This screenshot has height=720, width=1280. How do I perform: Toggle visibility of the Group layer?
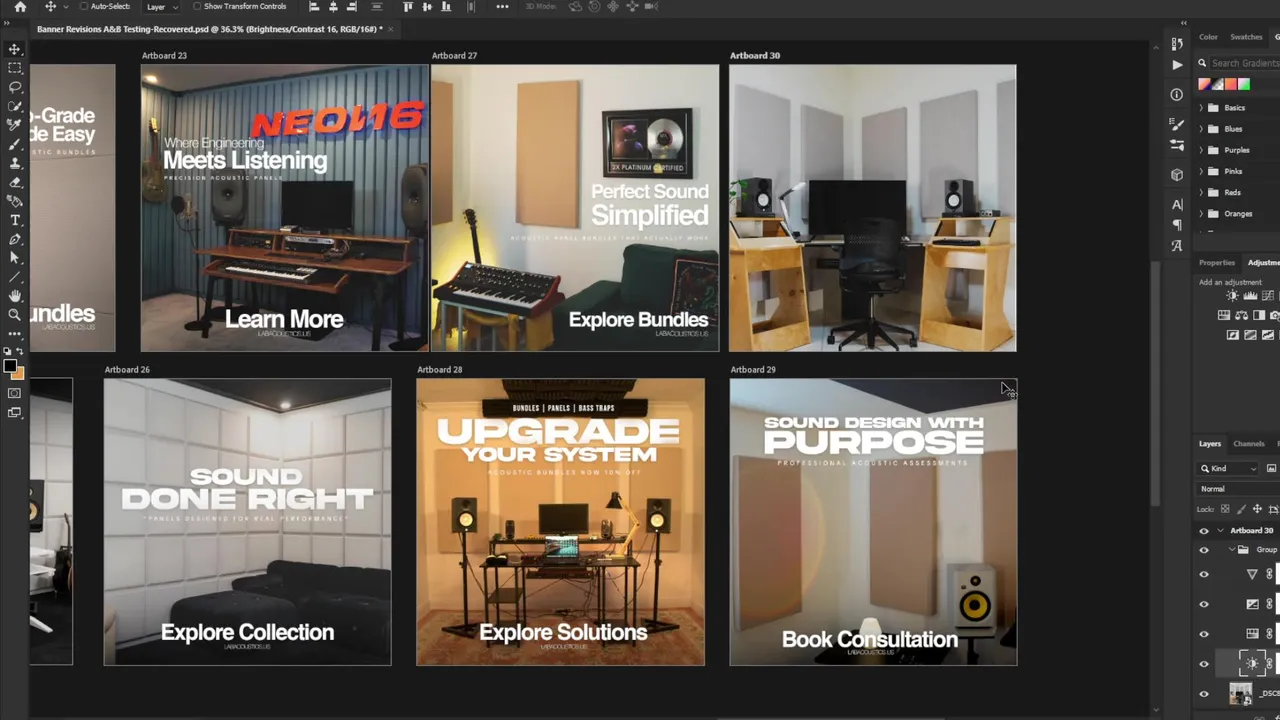click(1204, 550)
